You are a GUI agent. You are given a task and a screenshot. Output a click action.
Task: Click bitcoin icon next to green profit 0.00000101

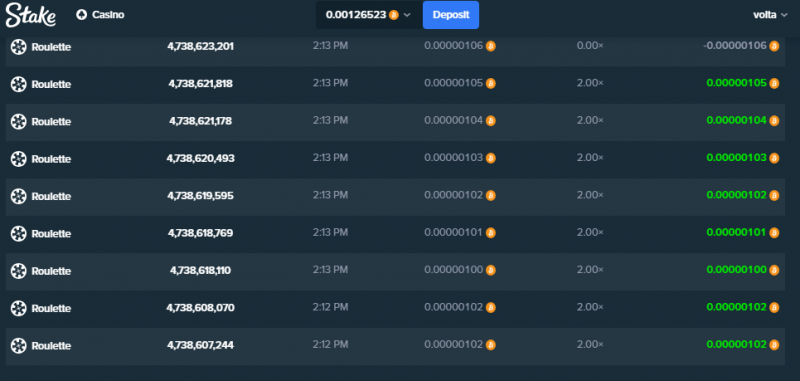(x=774, y=233)
